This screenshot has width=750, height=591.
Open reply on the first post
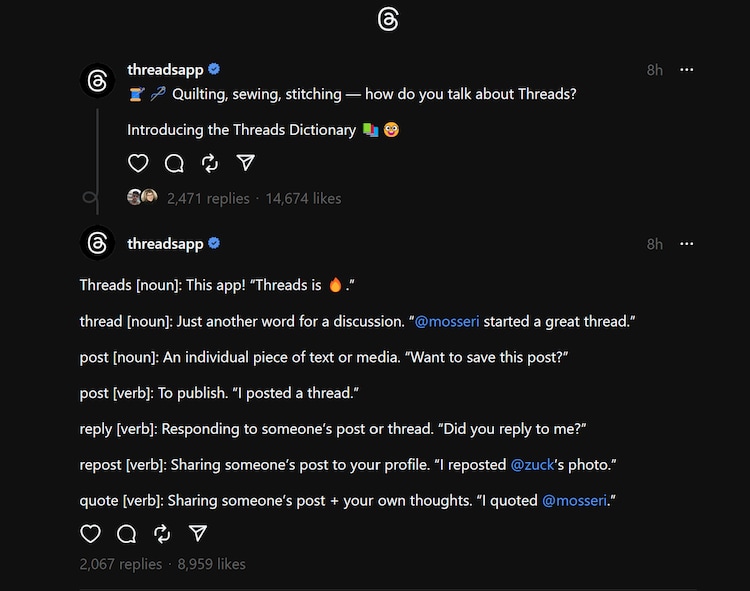(x=174, y=163)
